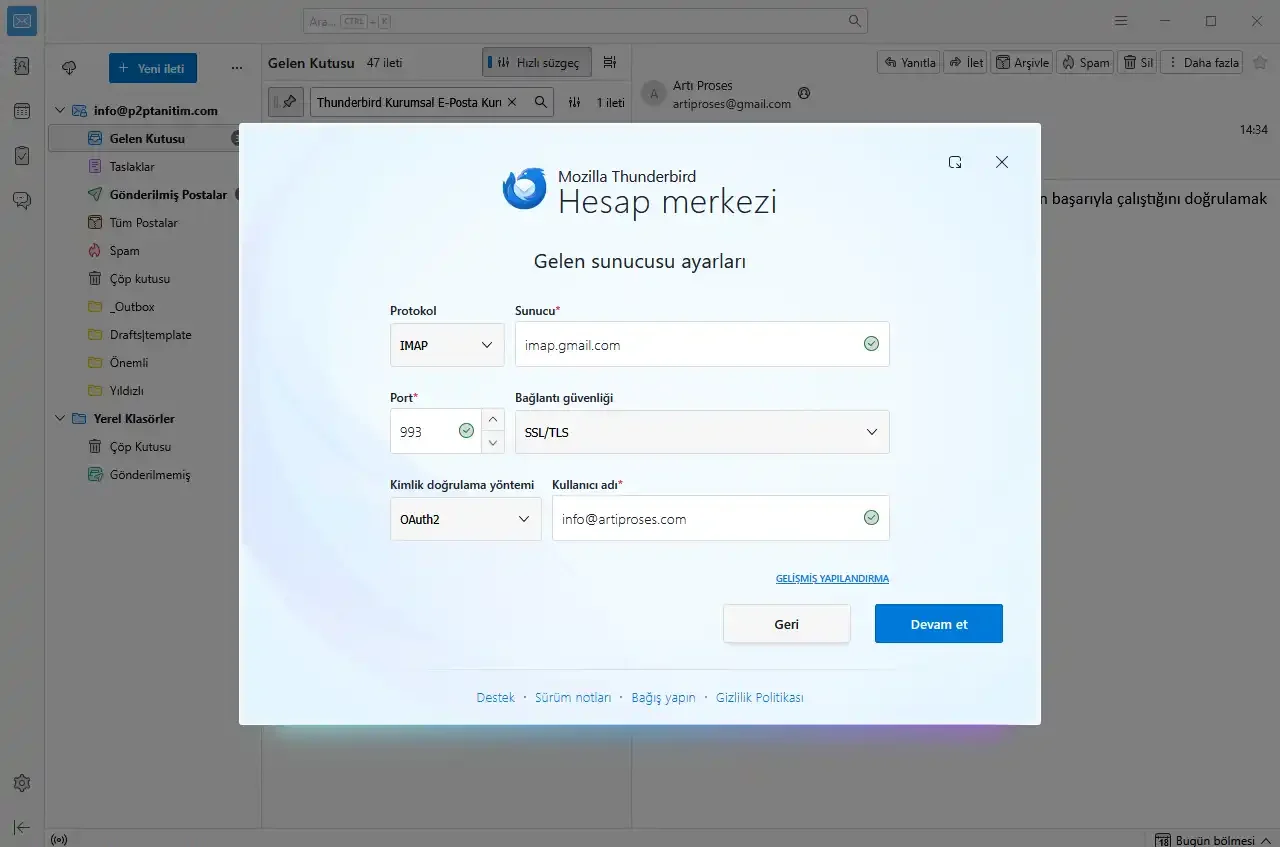Open the Chat space
1280x847 pixels.
tap(22, 200)
